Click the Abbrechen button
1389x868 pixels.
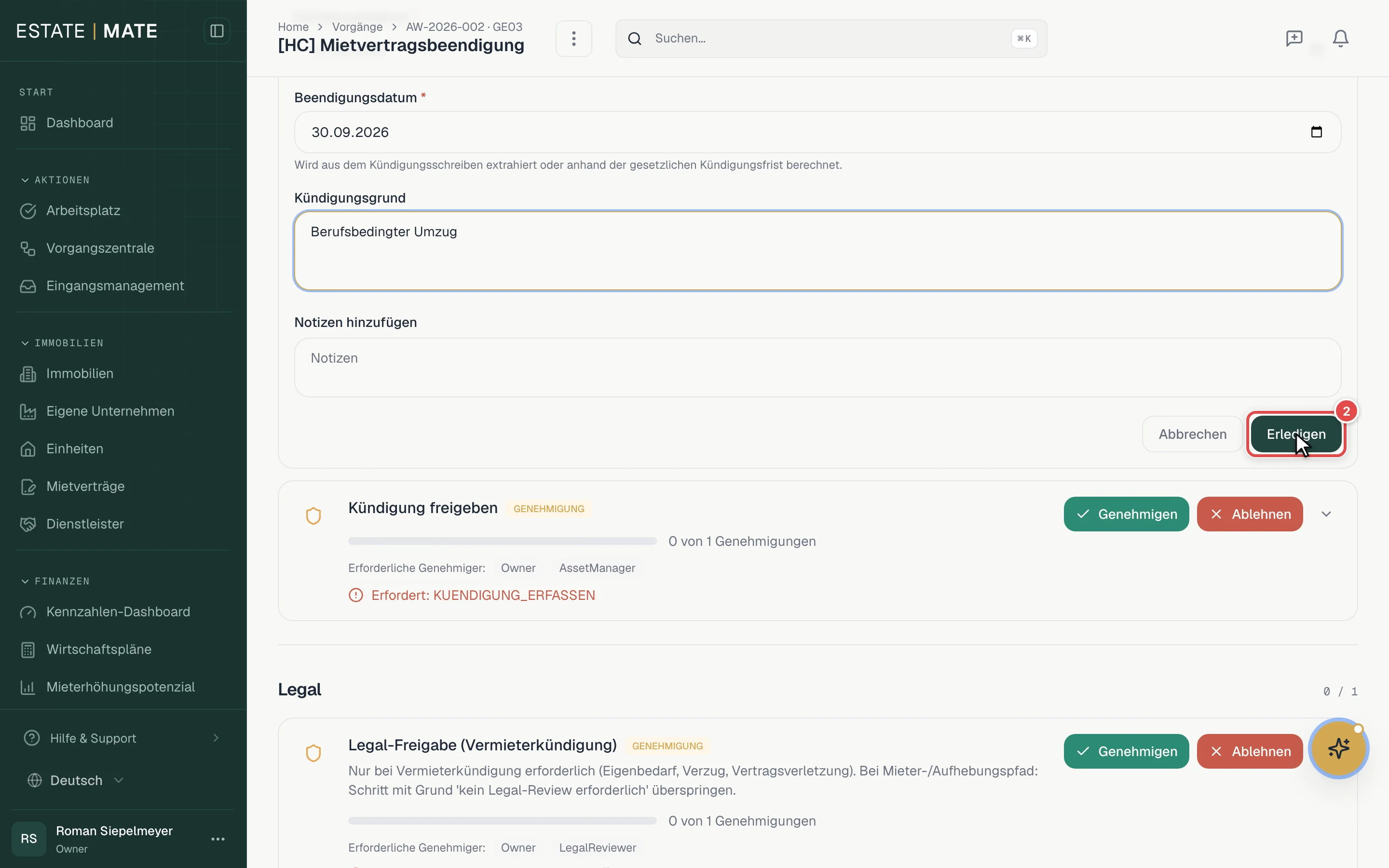[x=1192, y=434]
